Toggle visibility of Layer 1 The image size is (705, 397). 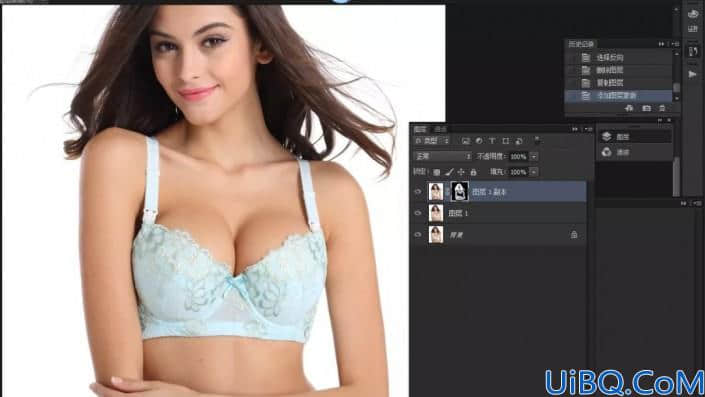(x=418, y=213)
